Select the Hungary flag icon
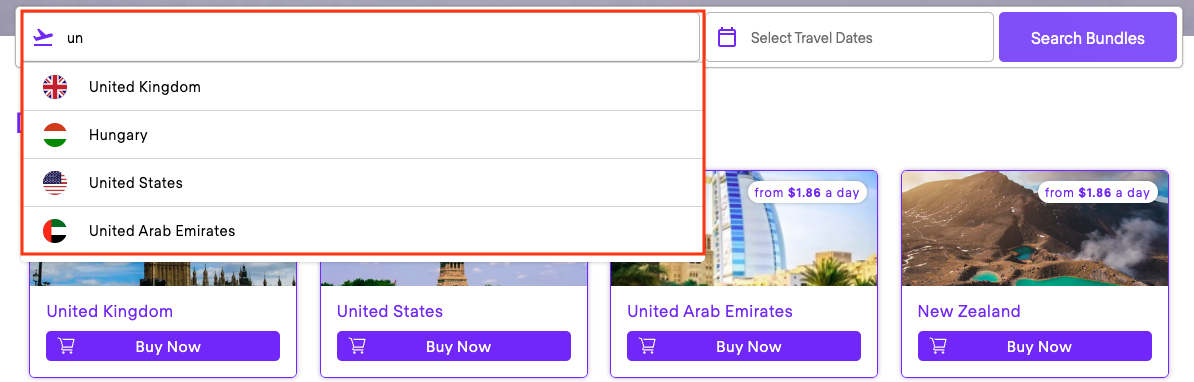Viewport: 1194px width, 382px height. tap(55, 135)
